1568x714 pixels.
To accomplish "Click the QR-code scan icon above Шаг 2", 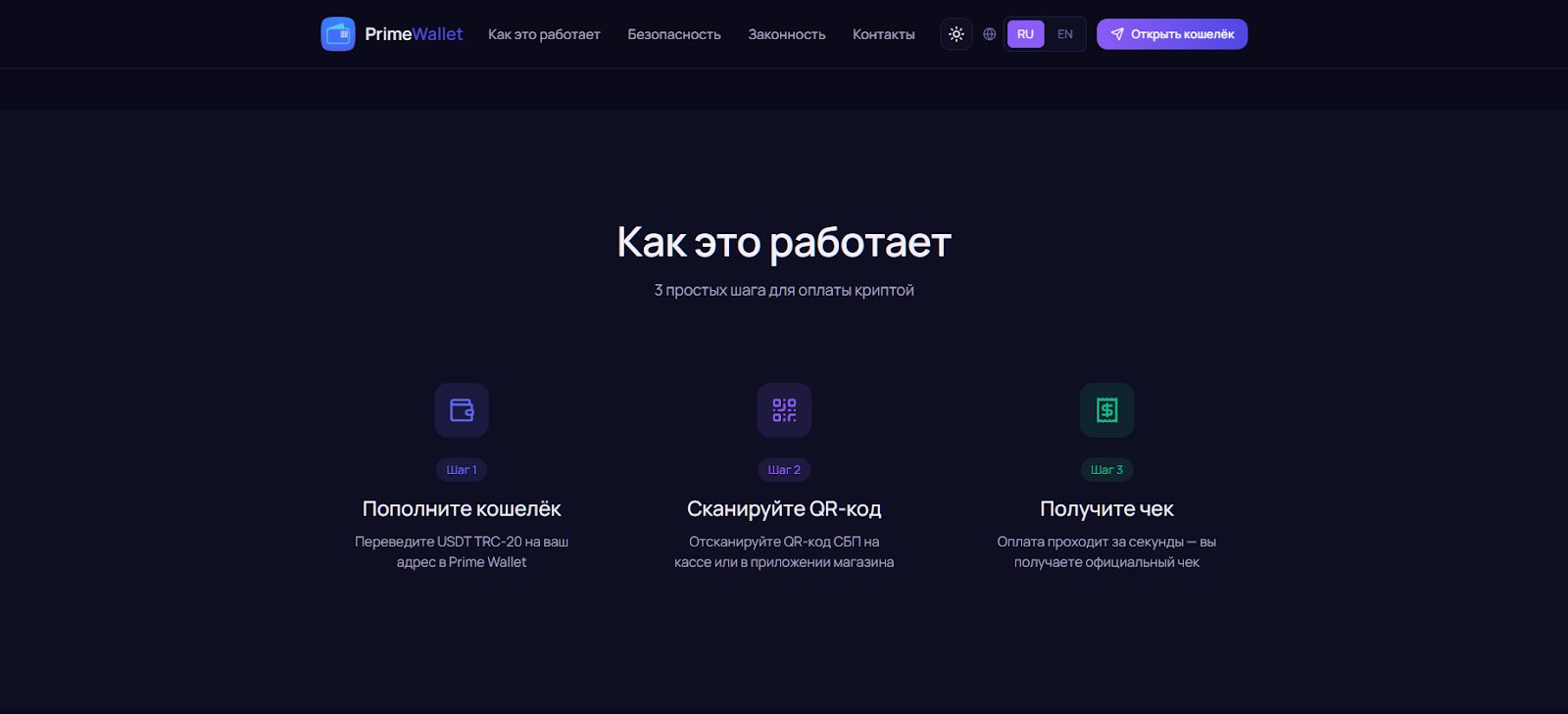I will tap(784, 410).
